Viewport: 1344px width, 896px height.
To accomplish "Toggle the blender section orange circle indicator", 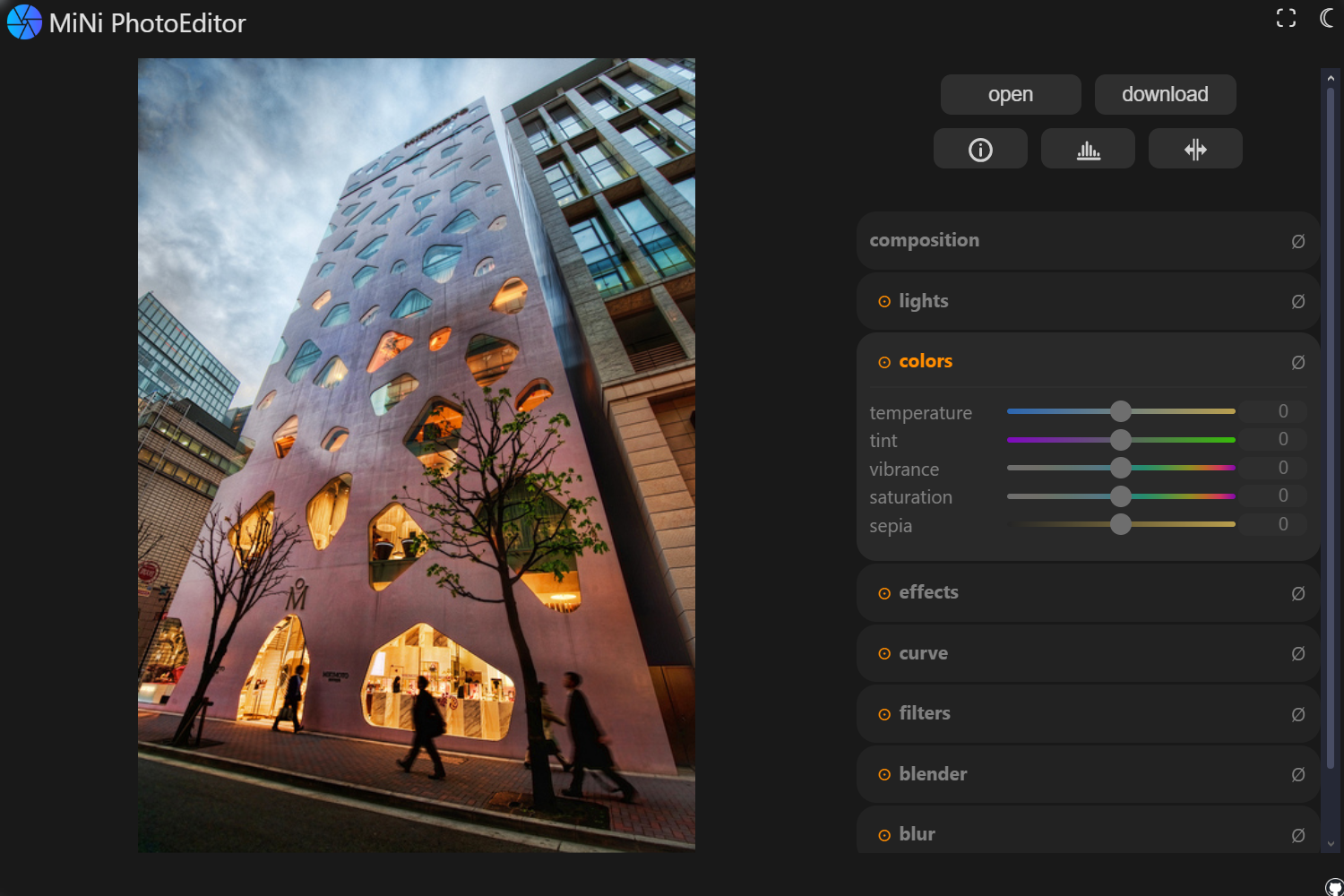I will (884, 775).
